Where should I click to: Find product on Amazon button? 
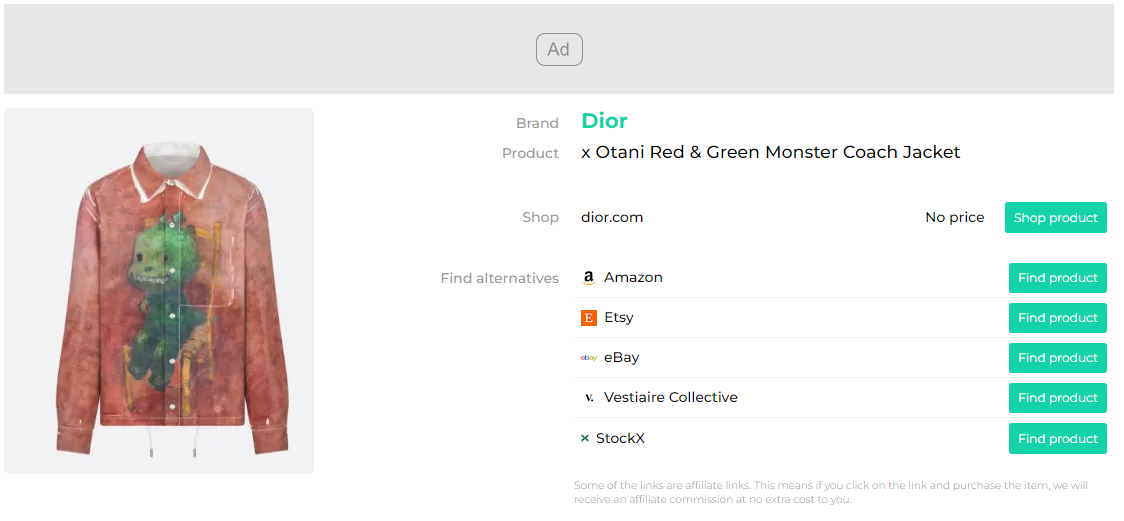pos(1057,278)
